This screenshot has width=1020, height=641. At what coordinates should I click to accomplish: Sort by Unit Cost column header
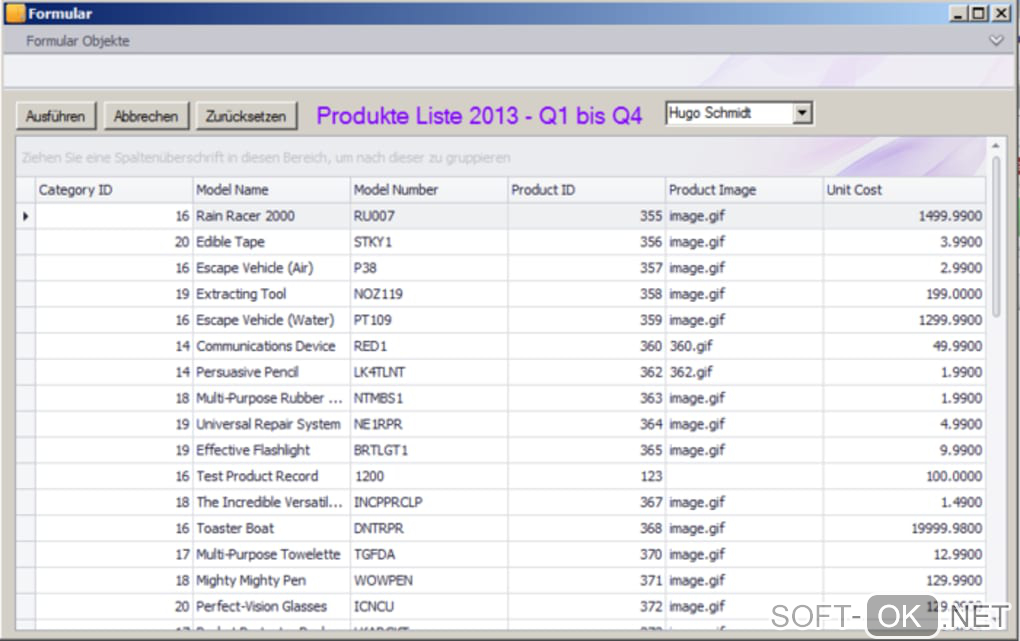[904, 190]
